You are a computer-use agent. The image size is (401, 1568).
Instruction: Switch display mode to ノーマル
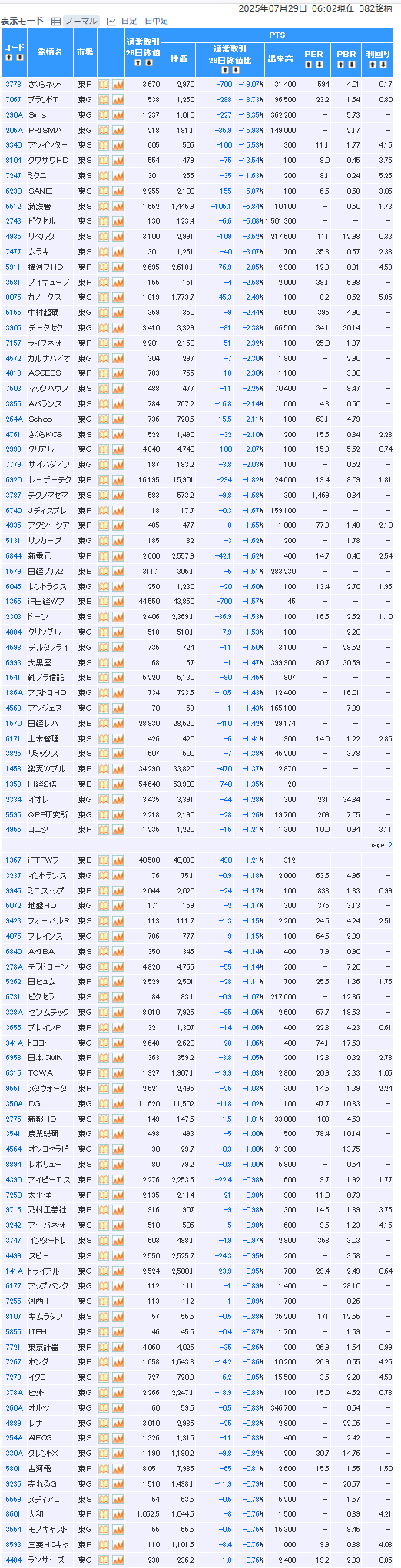[x=81, y=21]
